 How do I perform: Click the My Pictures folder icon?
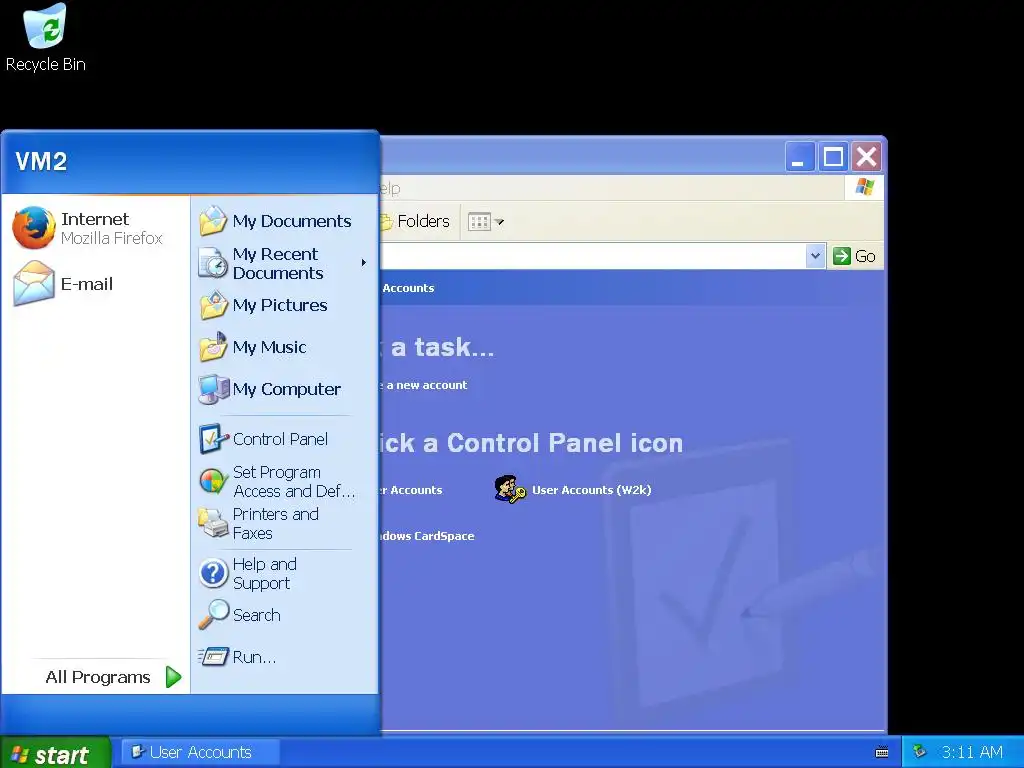(213, 305)
